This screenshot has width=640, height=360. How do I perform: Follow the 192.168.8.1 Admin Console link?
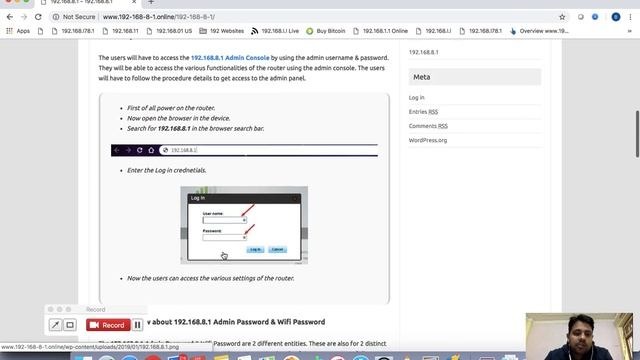(230, 58)
